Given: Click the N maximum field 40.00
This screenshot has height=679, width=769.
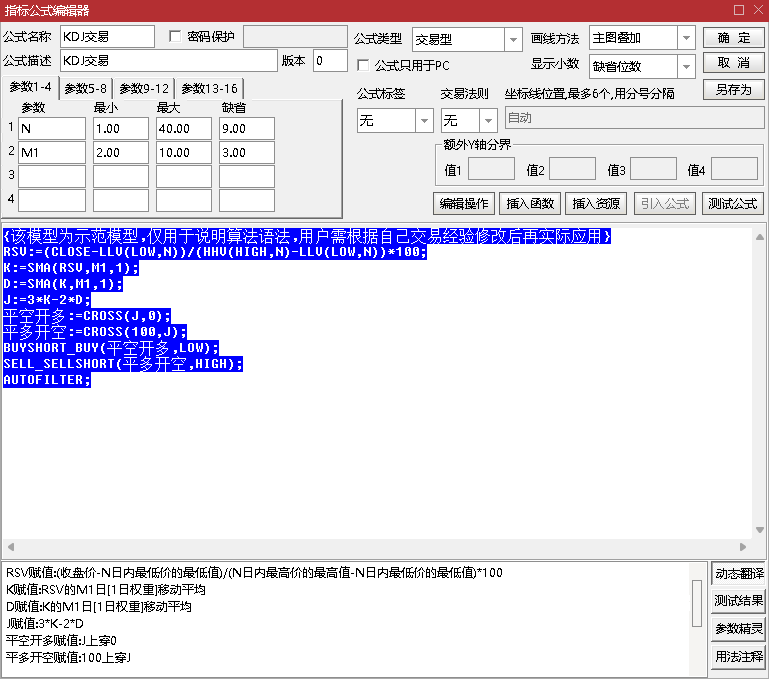Looking at the screenshot, I should click(x=184, y=129).
